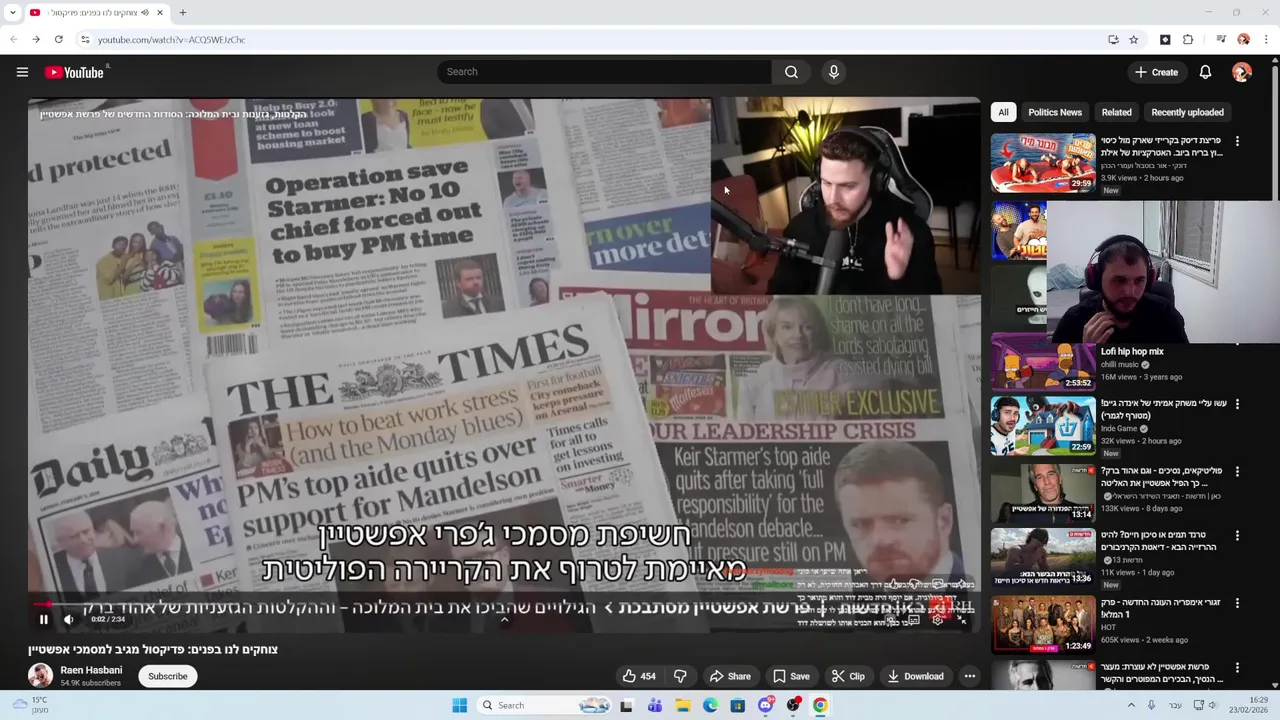Open the Chrome tab search dropdown arrow
This screenshot has height=720, width=1280.
point(12,13)
